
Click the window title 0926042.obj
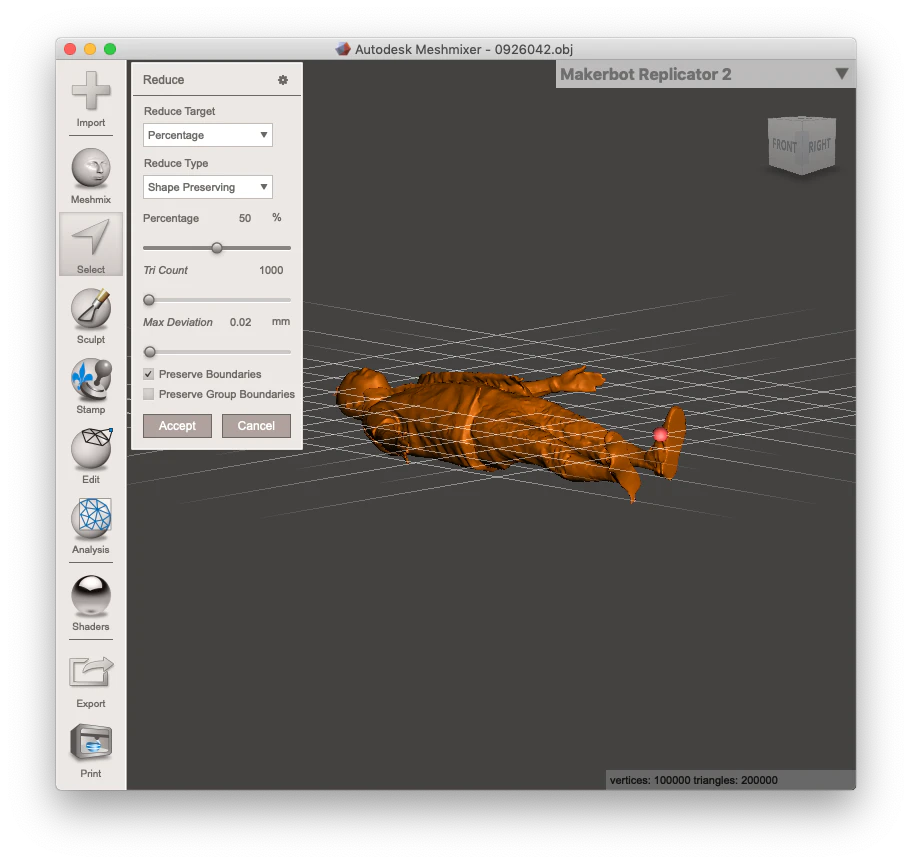534,49
